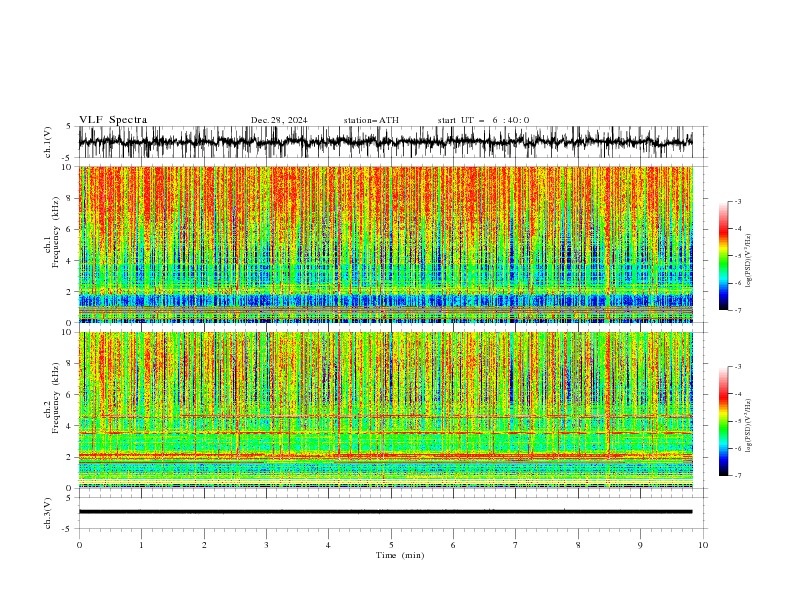Click the time axis tick "1"
792x612 pixels.
[141, 545]
